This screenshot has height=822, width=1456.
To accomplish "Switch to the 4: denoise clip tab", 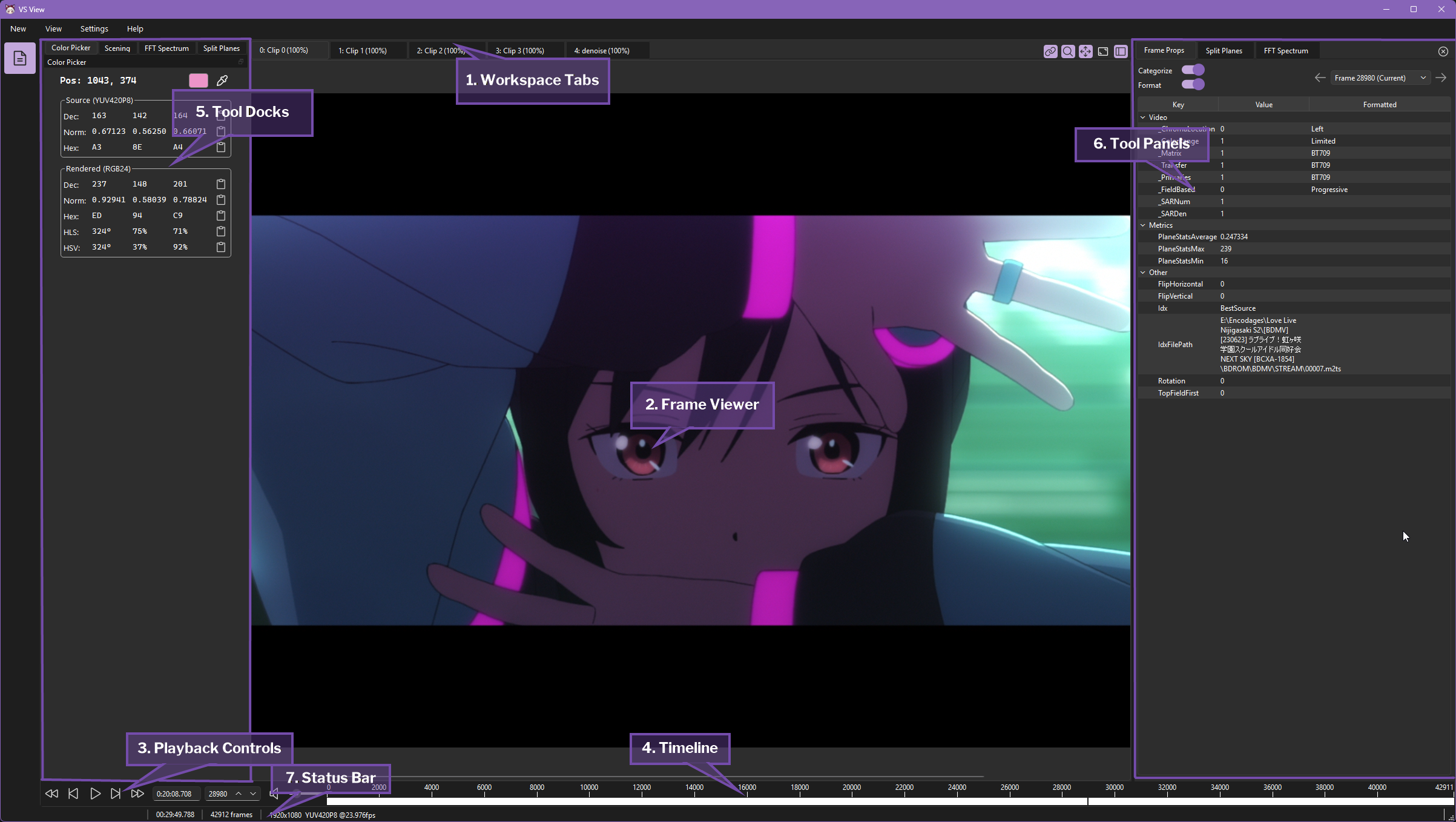I will pyautogui.click(x=602, y=51).
